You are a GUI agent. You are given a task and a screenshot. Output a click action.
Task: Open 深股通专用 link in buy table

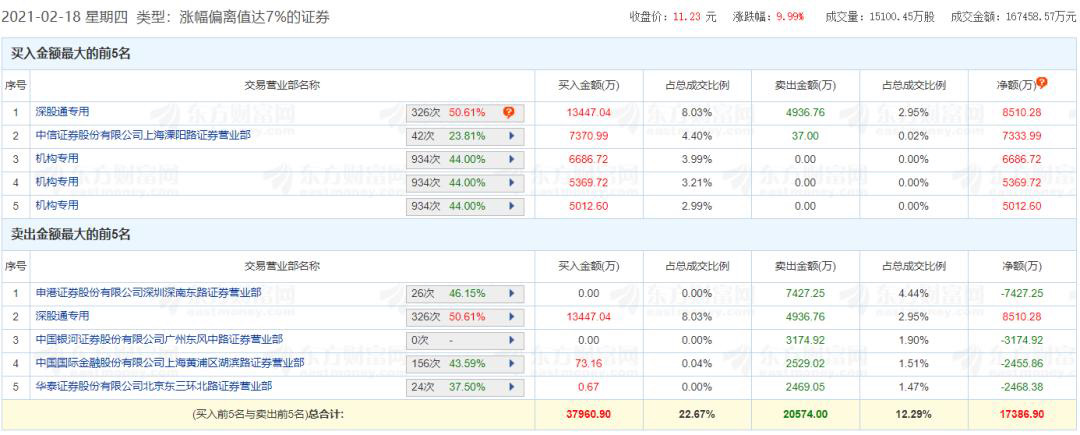(62, 111)
